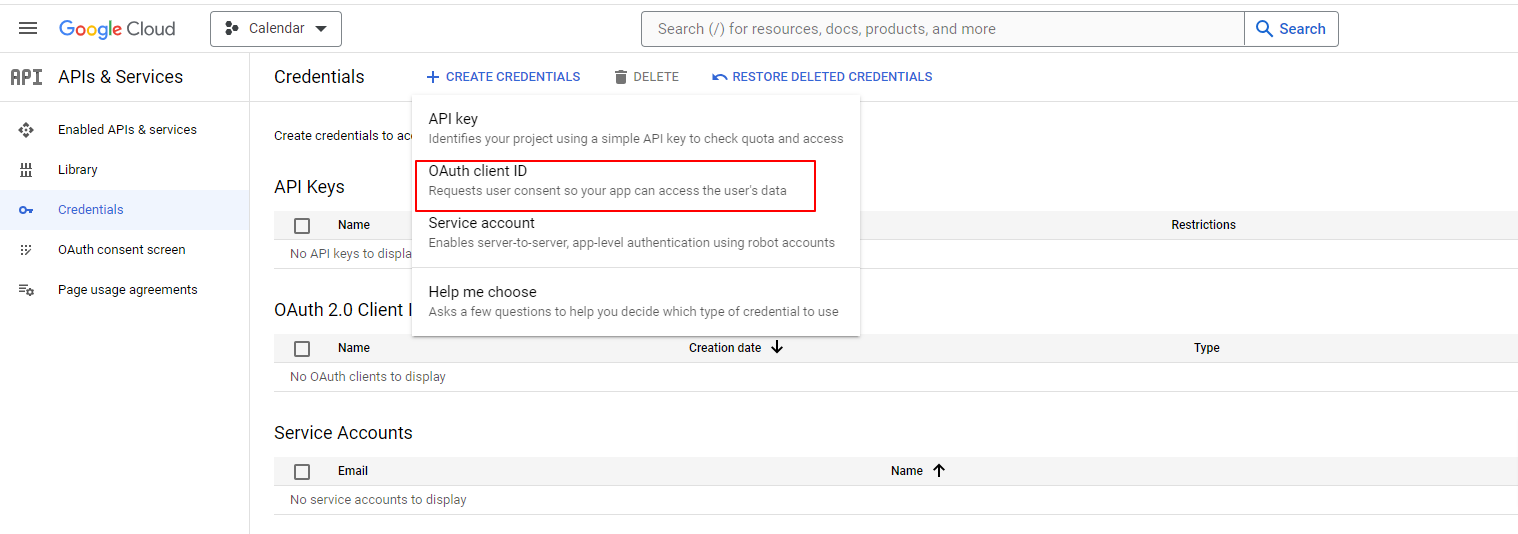Screen dimensions: 1518x534
Task: Open the hamburger navigation menu
Action: (x=28, y=28)
